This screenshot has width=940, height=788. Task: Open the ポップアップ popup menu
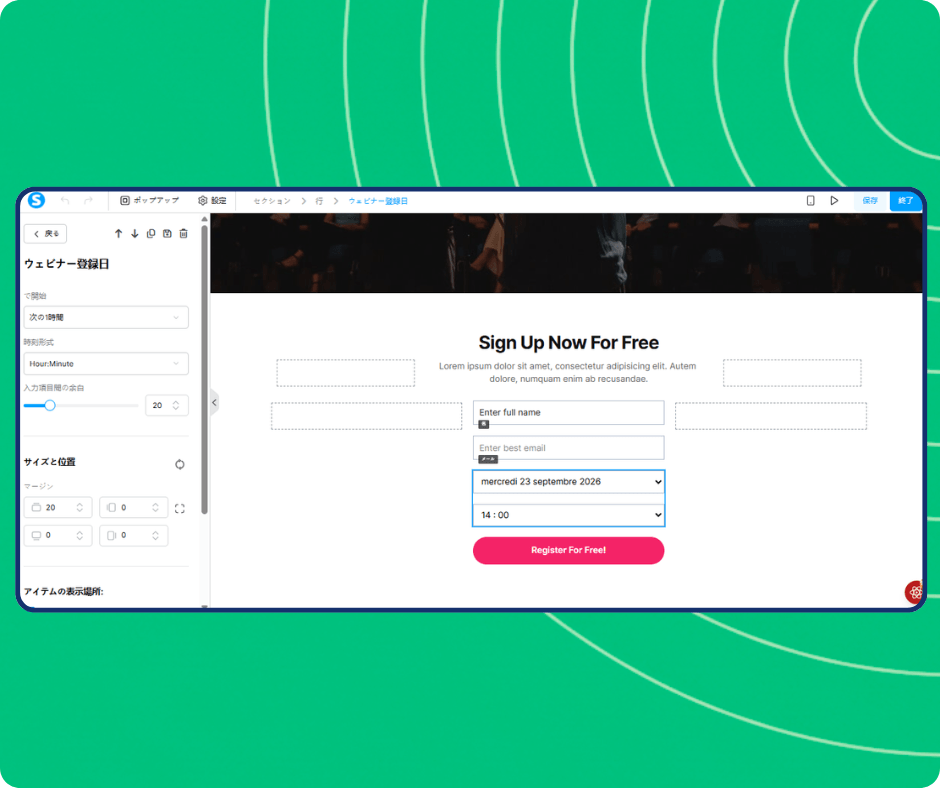point(149,201)
